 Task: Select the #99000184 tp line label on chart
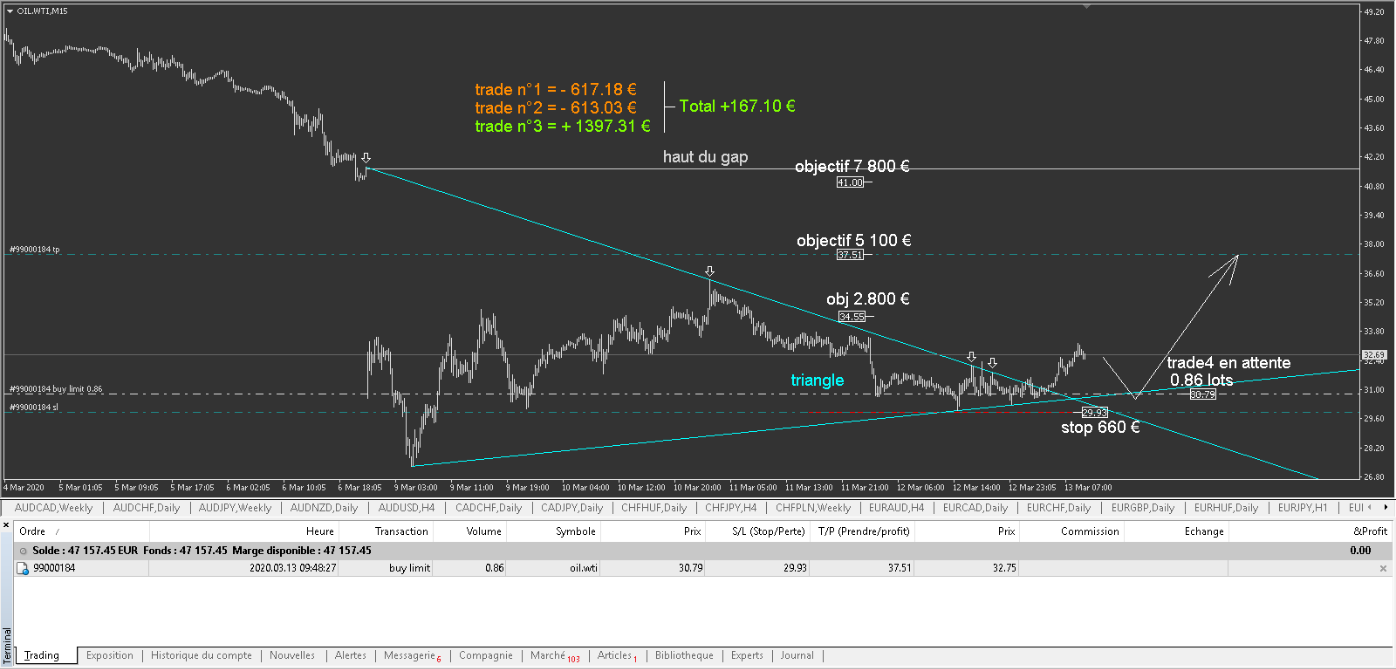[34, 250]
